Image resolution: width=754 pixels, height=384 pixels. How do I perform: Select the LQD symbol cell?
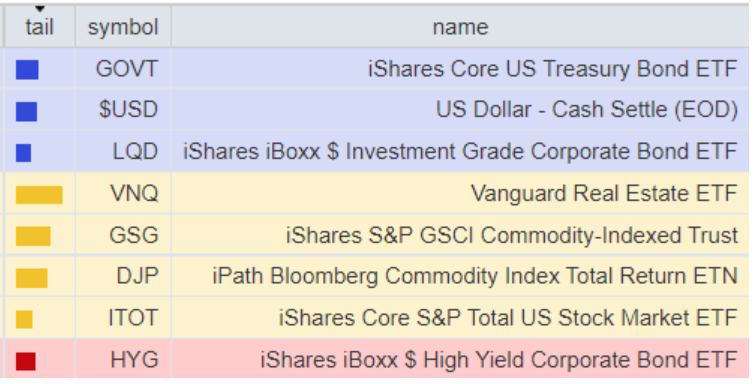123,151
